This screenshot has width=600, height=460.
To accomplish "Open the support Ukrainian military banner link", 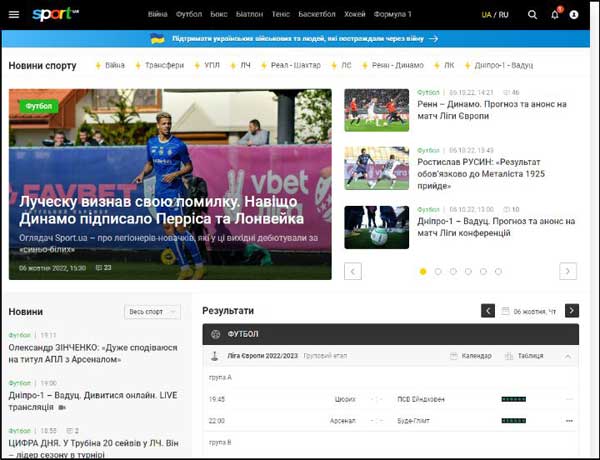I will pos(298,39).
